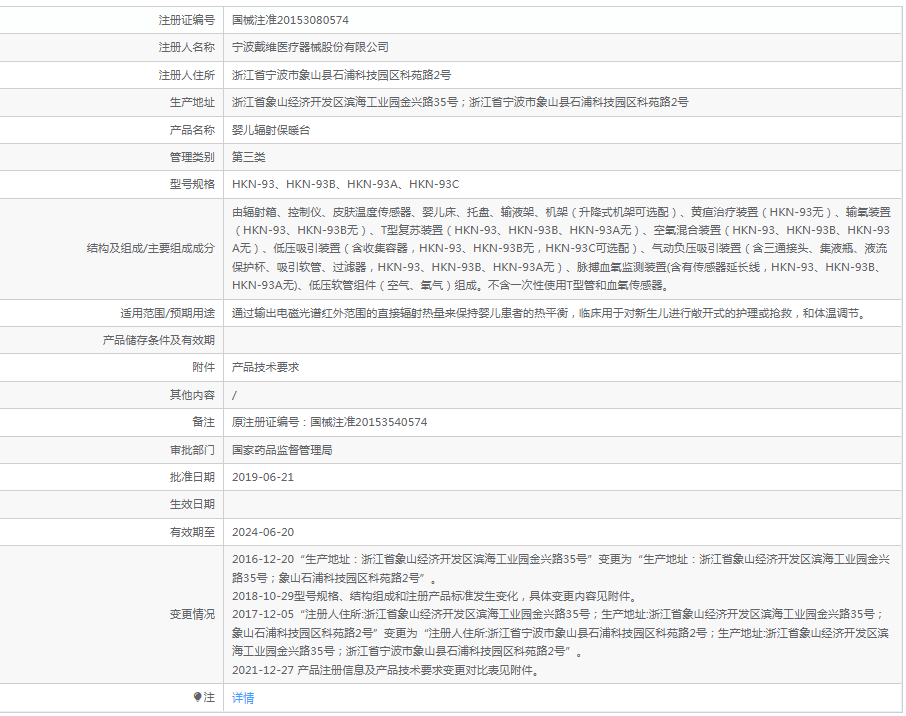Click the 产品名称 row label
The width and height of the screenshot is (906, 716).
[192, 130]
